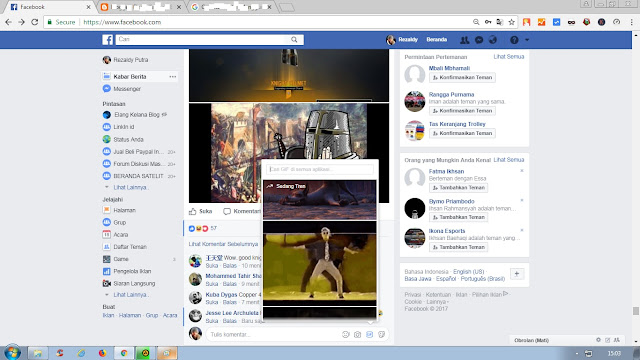
Task: Open the quick help question mark icon
Action: [x=514, y=40]
